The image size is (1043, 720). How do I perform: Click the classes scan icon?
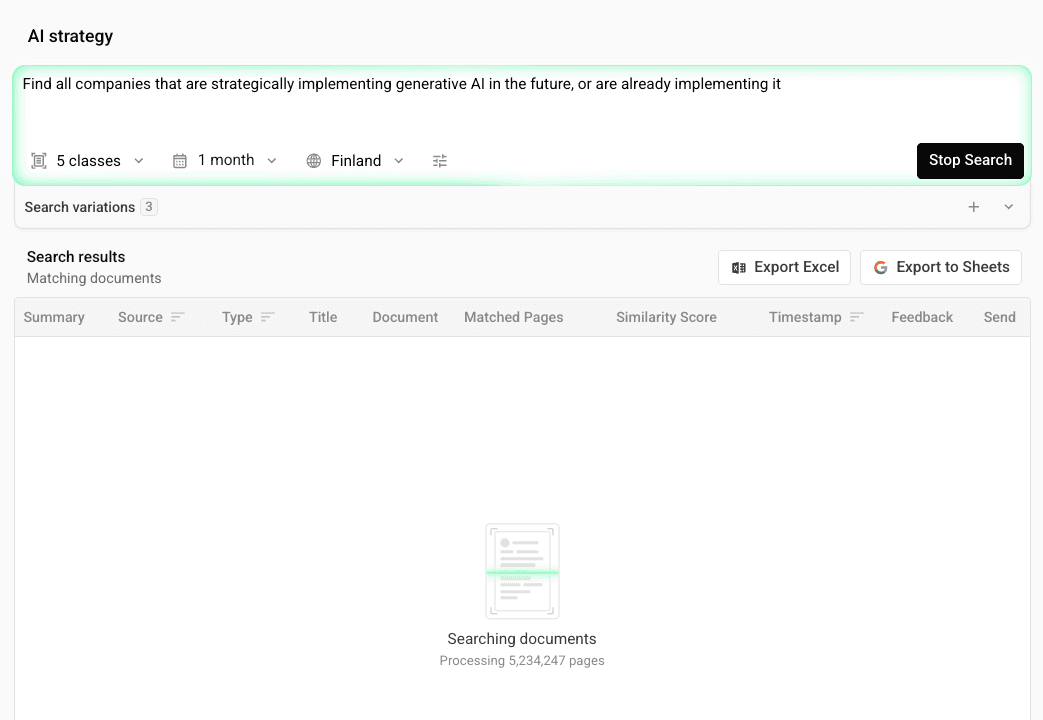point(39,160)
